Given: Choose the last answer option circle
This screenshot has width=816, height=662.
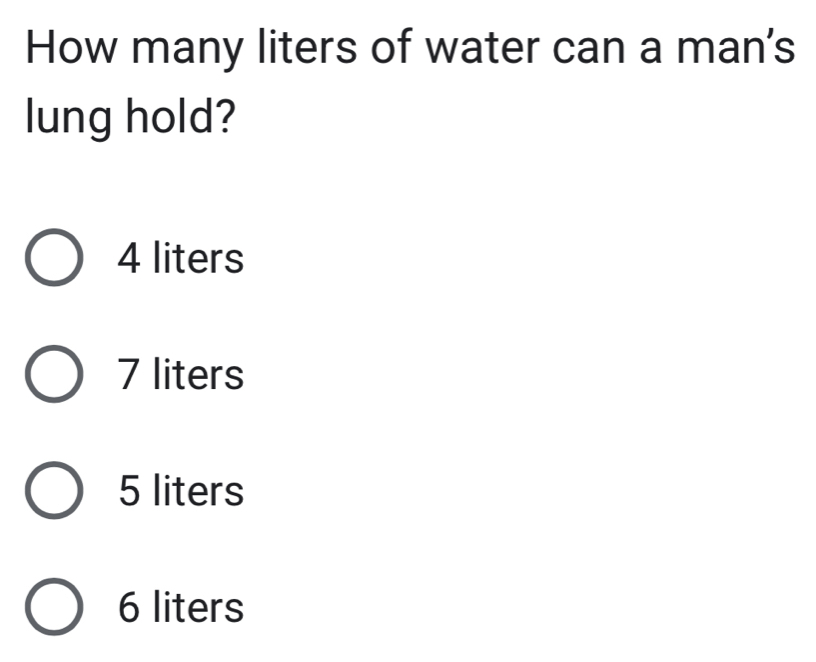Looking at the screenshot, I should point(55,608).
